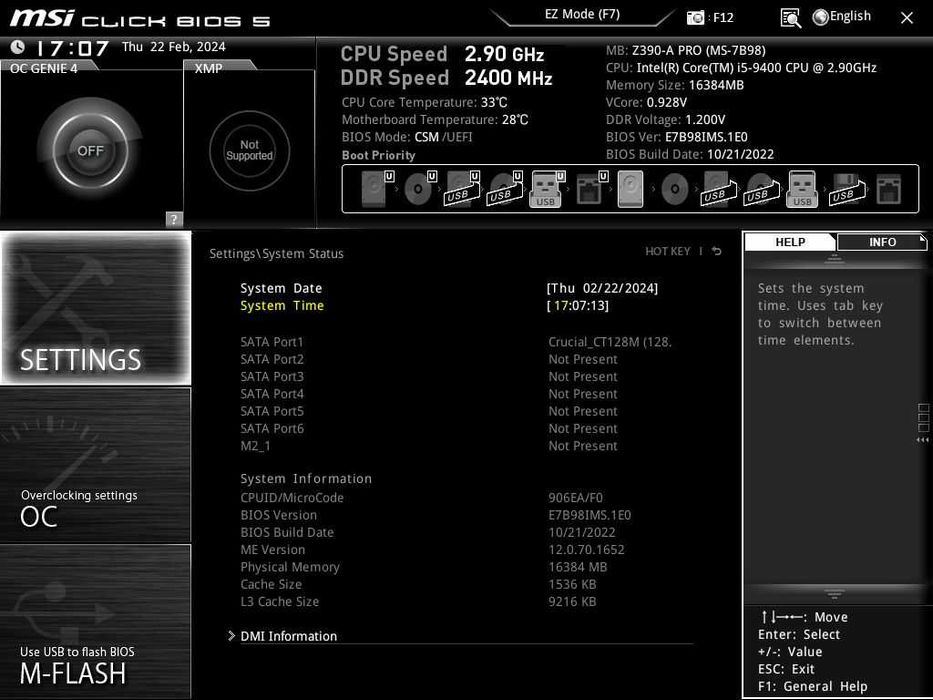Toggle the XMP Not Supported knob

pyautogui.click(x=249, y=150)
